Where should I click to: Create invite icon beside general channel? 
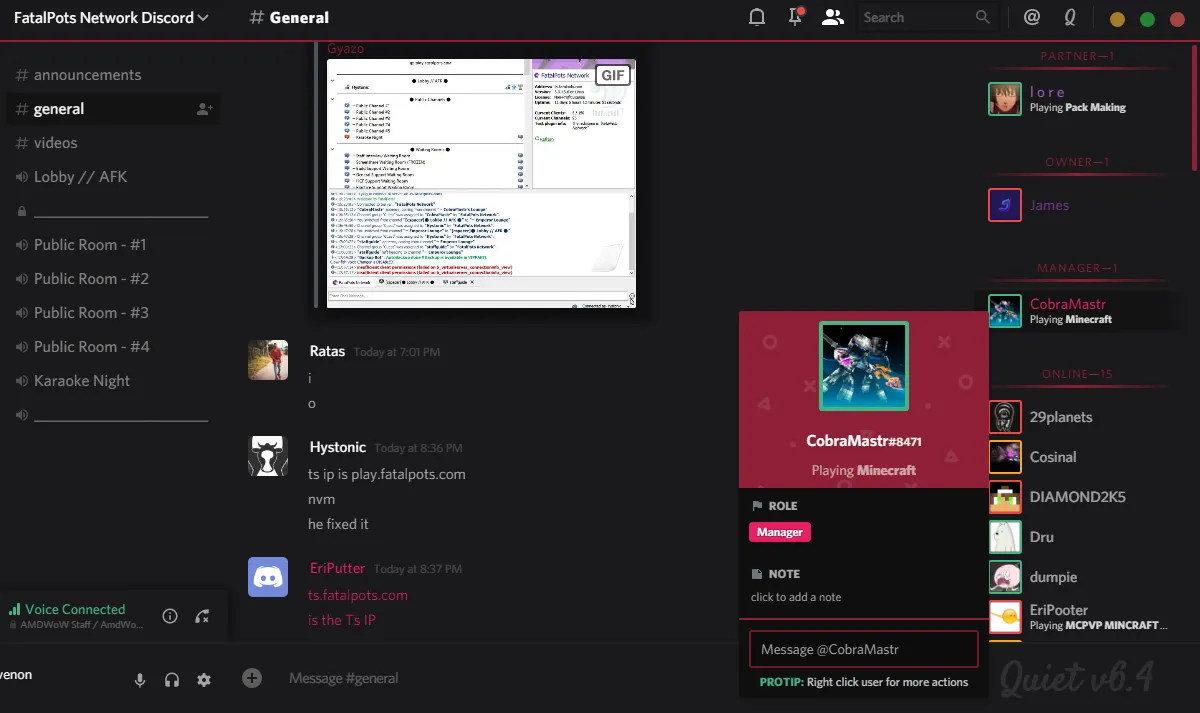[205, 109]
